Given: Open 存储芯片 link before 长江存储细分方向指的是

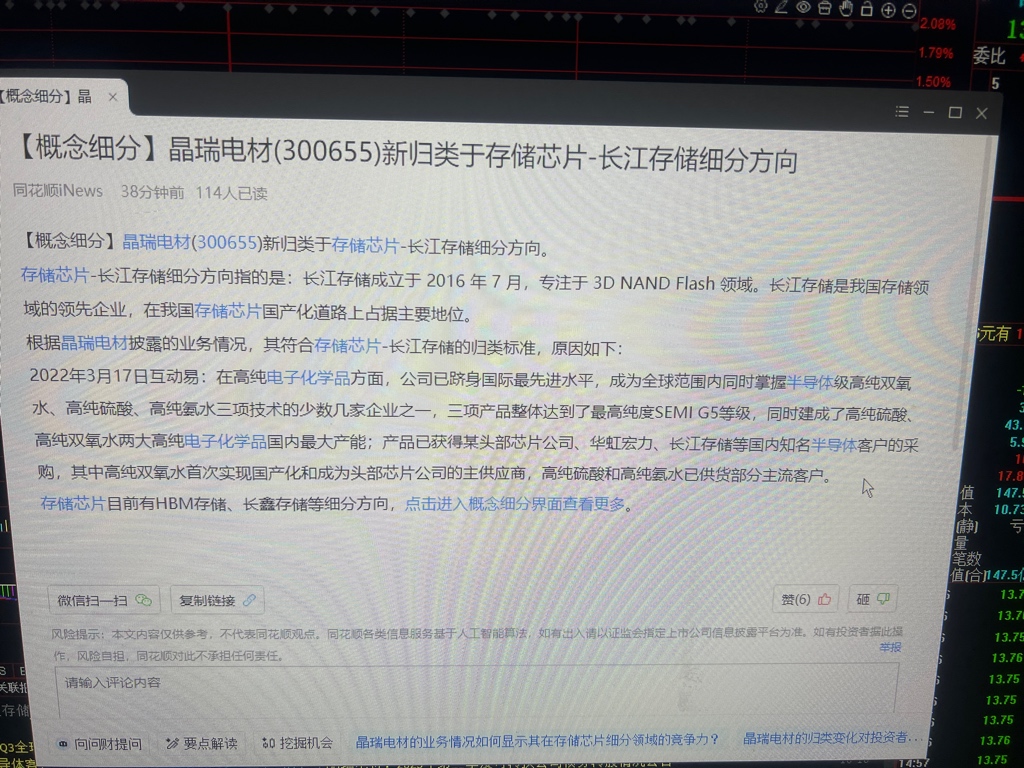Looking at the screenshot, I should pos(55,275).
